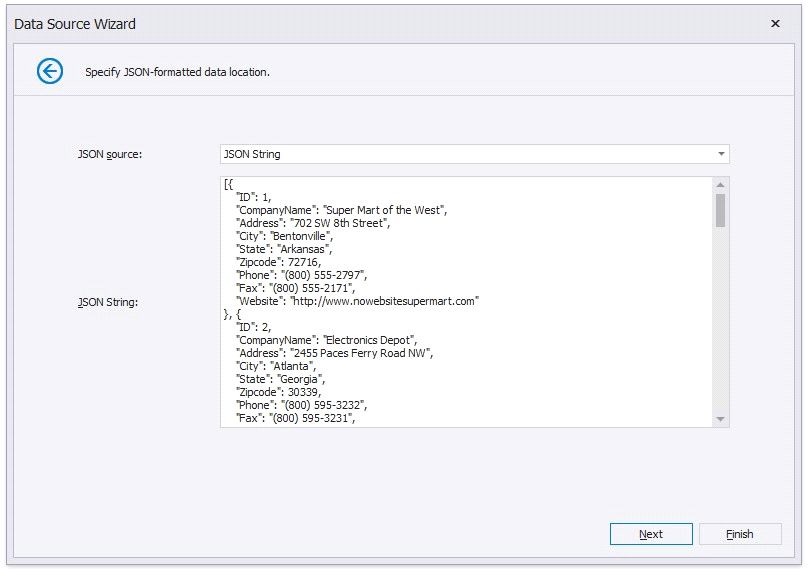Open the JSON source dropdown arrow
This screenshot has width=808, height=573.
(x=720, y=154)
